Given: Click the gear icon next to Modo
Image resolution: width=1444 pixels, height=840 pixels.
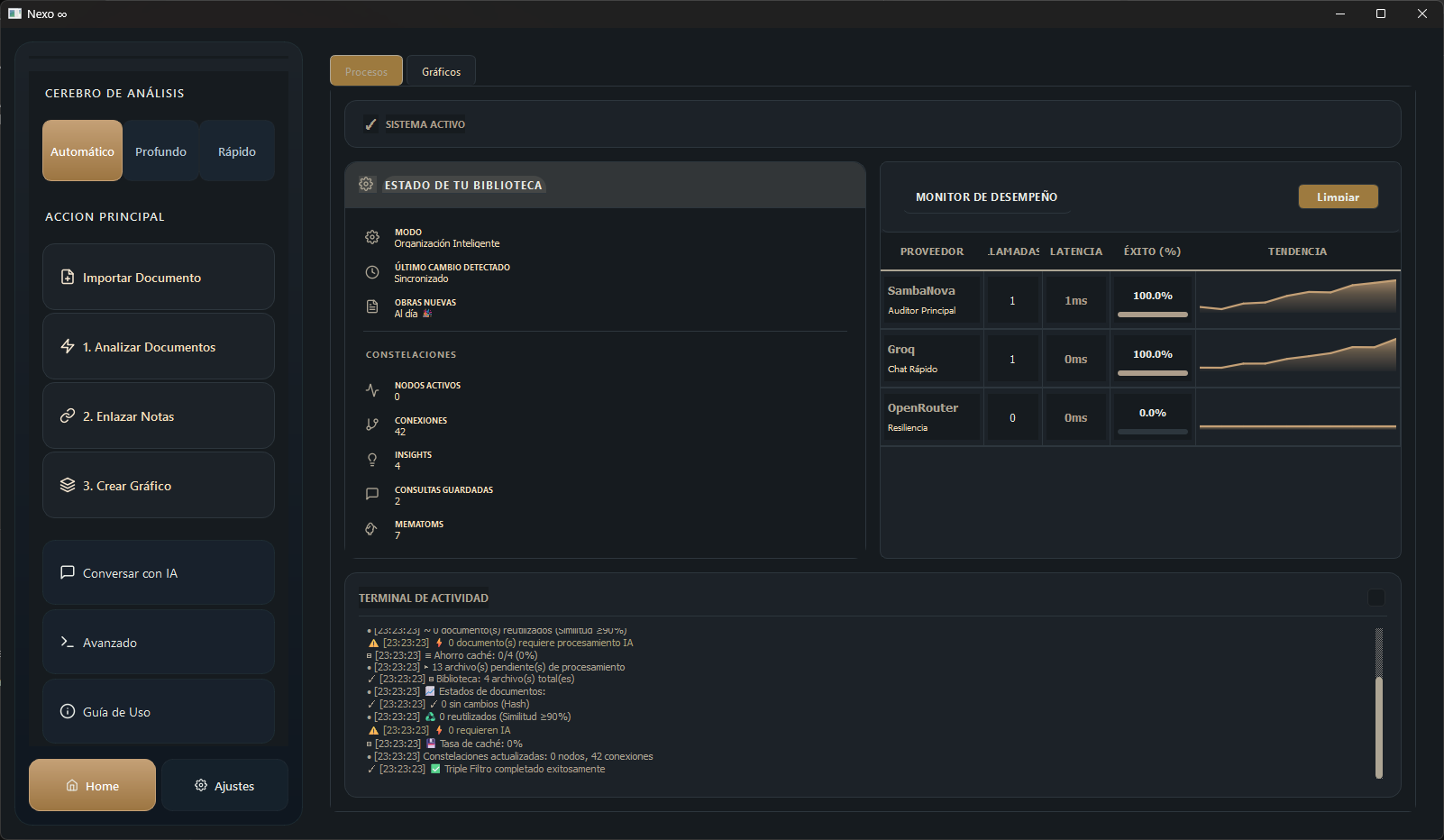Looking at the screenshot, I should (x=372, y=237).
